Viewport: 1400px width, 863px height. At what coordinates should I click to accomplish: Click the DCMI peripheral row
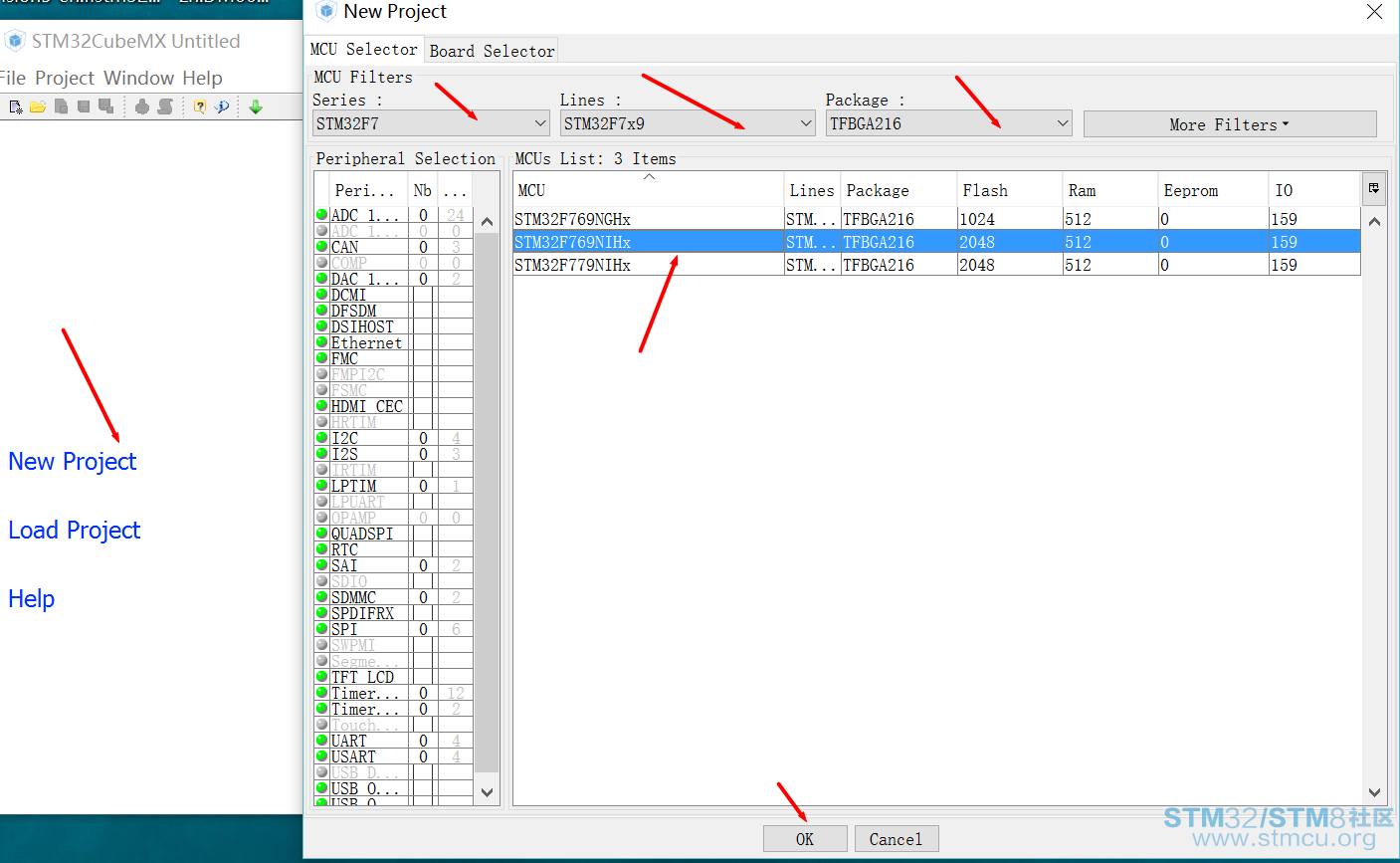(x=394, y=295)
